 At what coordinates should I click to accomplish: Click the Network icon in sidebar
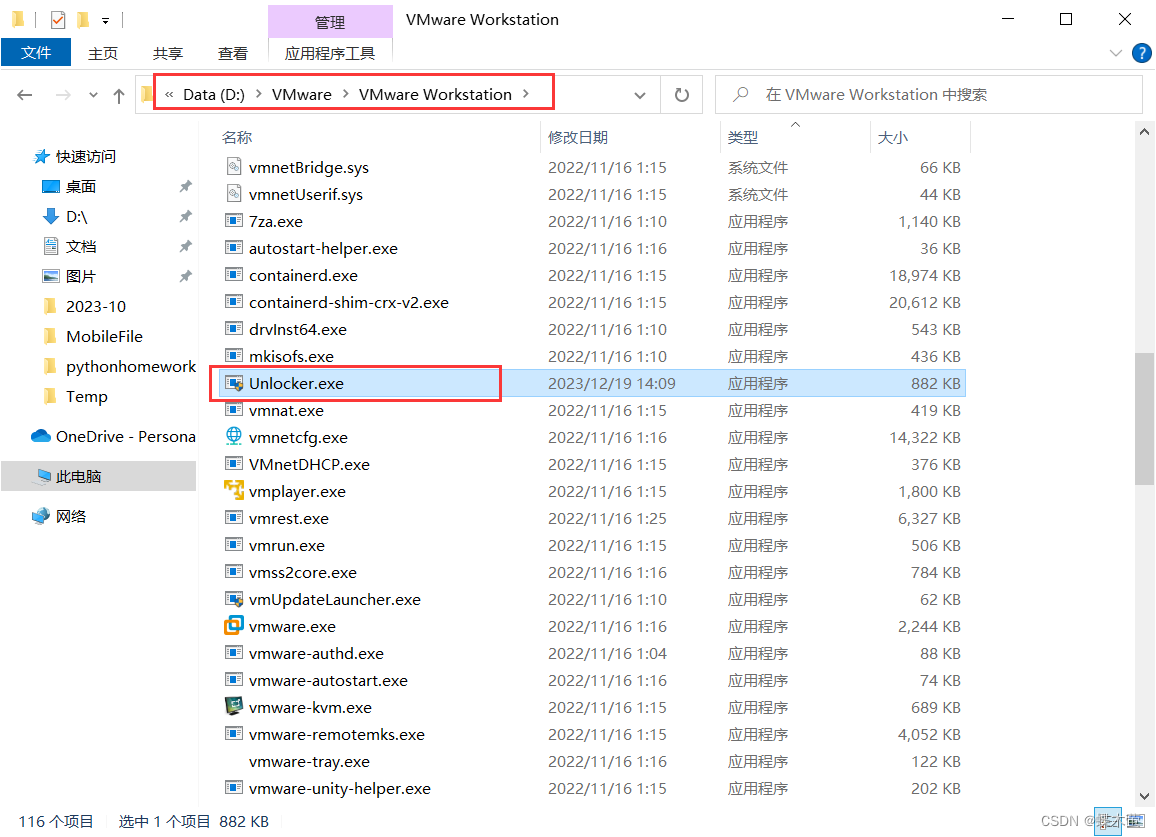(41, 516)
